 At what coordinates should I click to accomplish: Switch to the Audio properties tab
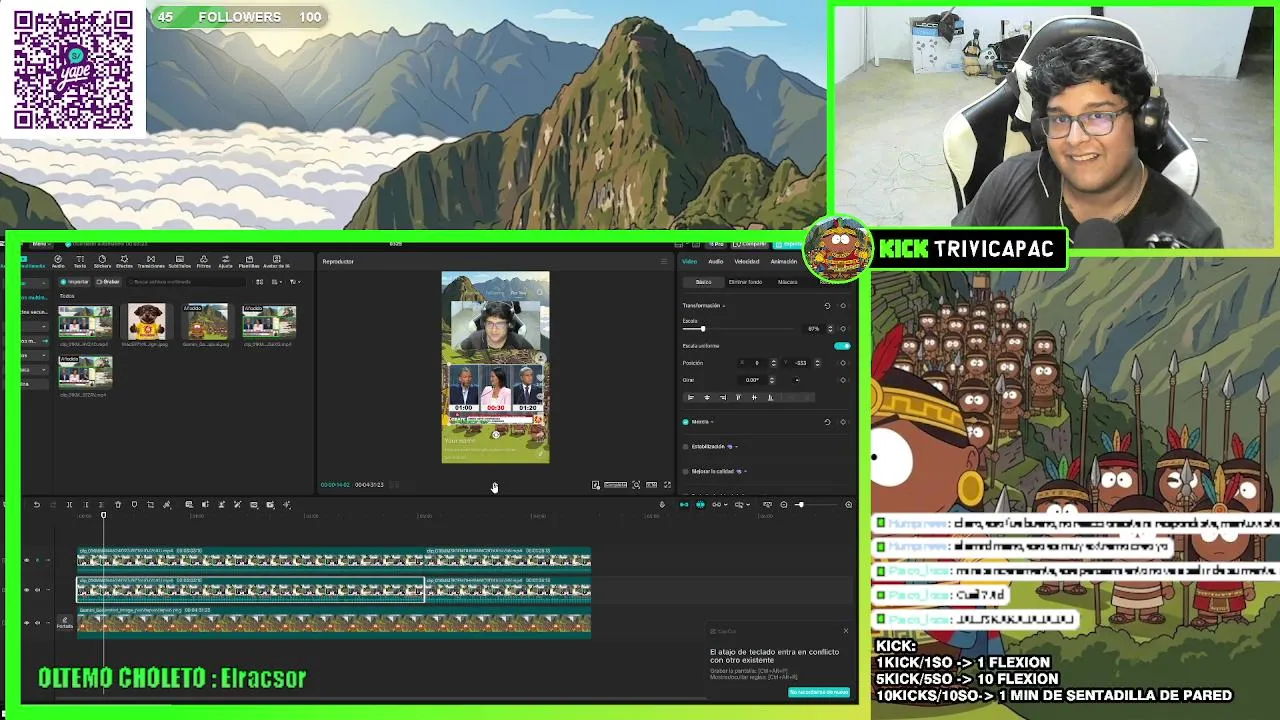coord(716,262)
